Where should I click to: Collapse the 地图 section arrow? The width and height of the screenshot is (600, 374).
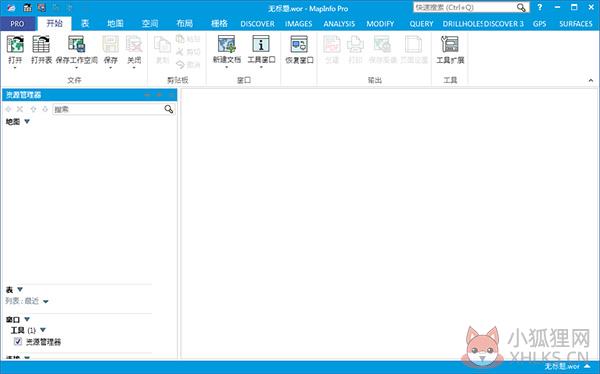point(27,122)
